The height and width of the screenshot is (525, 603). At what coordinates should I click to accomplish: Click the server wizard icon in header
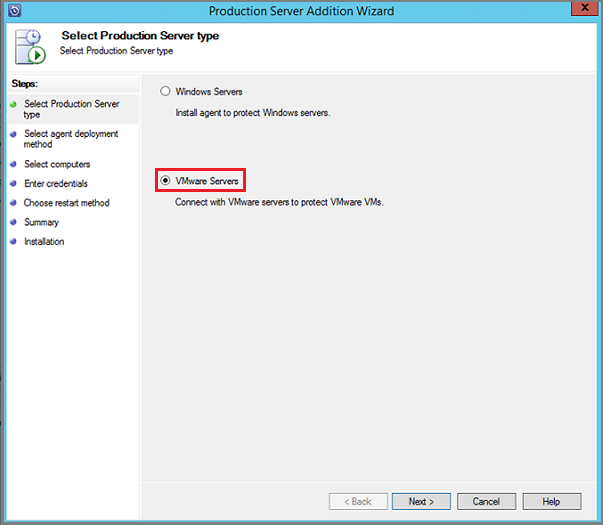click(x=30, y=47)
